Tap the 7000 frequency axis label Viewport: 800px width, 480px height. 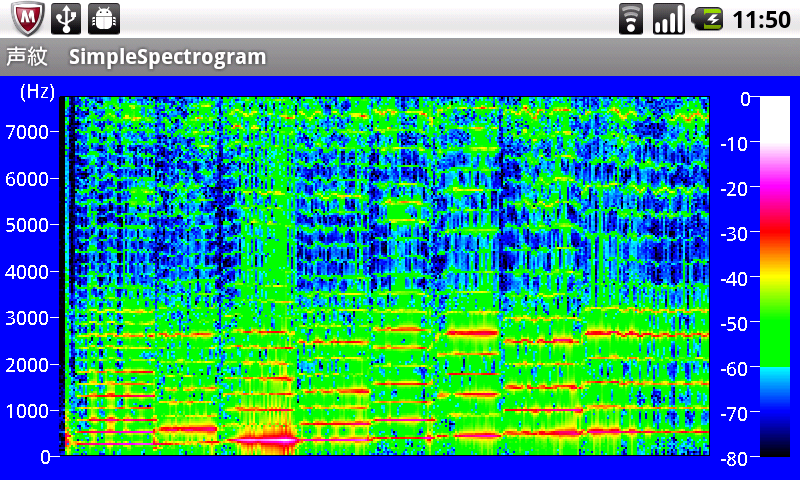pyautogui.click(x=28, y=132)
